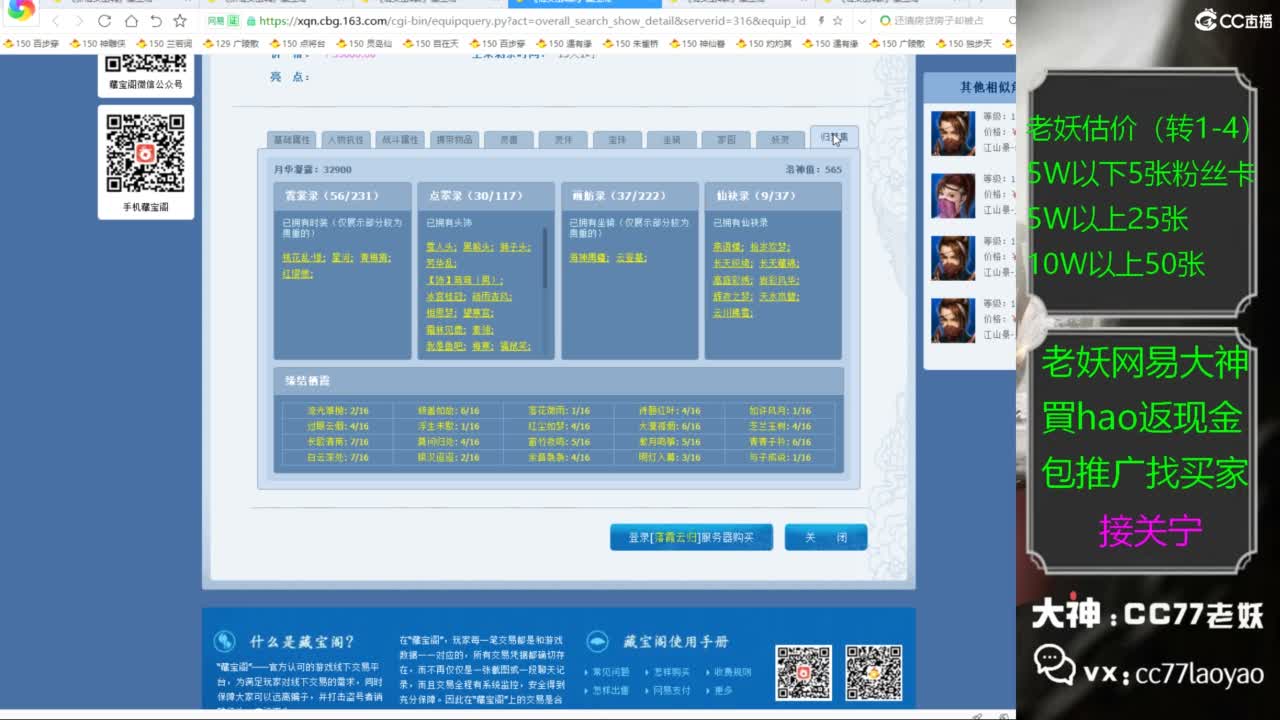Open the 150 神仙眷 bookmark
This screenshot has height=720, width=1280.
point(697,44)
